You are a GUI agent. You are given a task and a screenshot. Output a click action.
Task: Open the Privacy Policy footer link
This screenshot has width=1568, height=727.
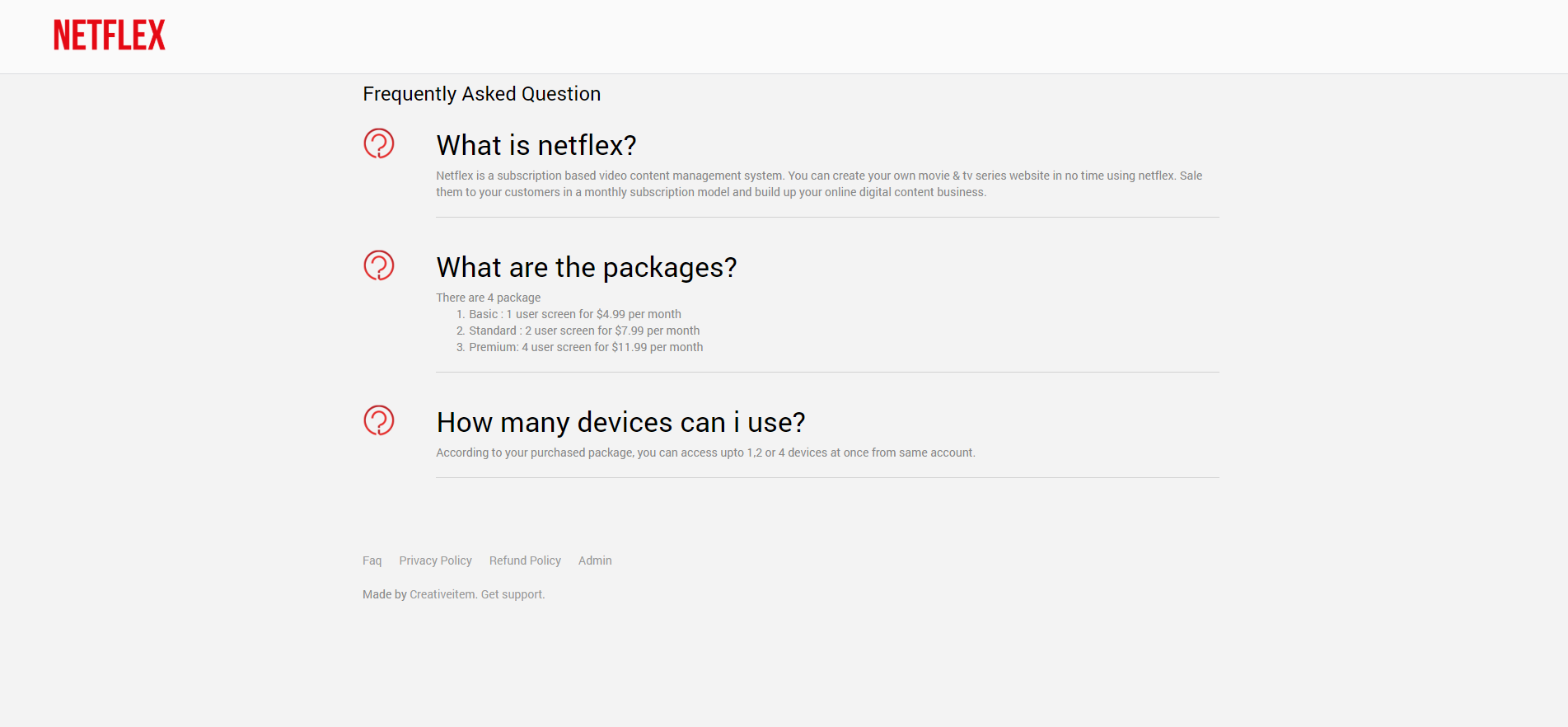(435, 560)
